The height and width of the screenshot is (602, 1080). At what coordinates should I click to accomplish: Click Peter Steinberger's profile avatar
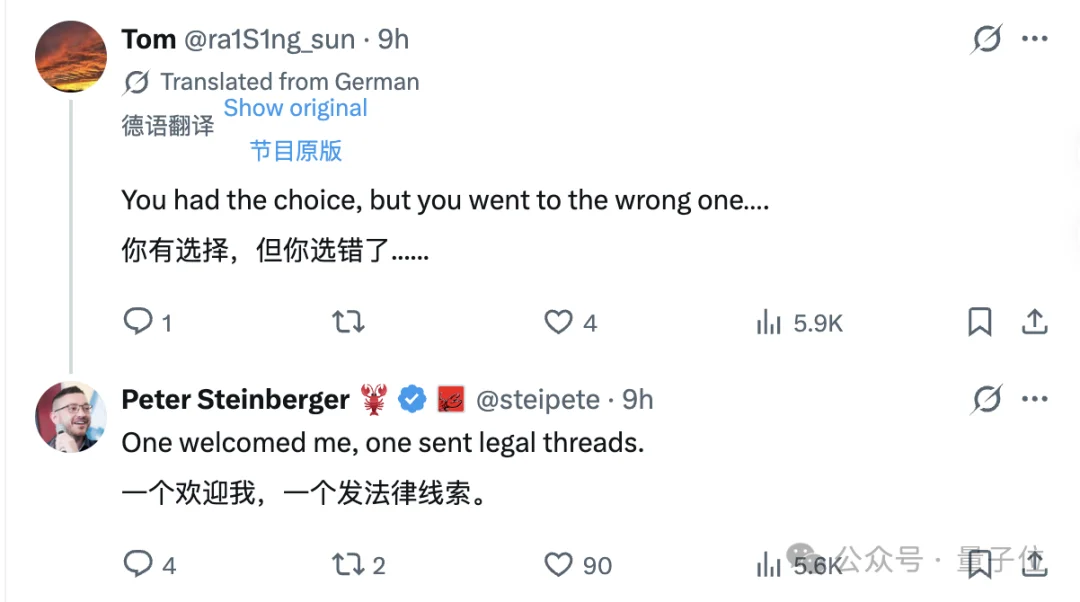pyautogui.click(x=70, y=417)
